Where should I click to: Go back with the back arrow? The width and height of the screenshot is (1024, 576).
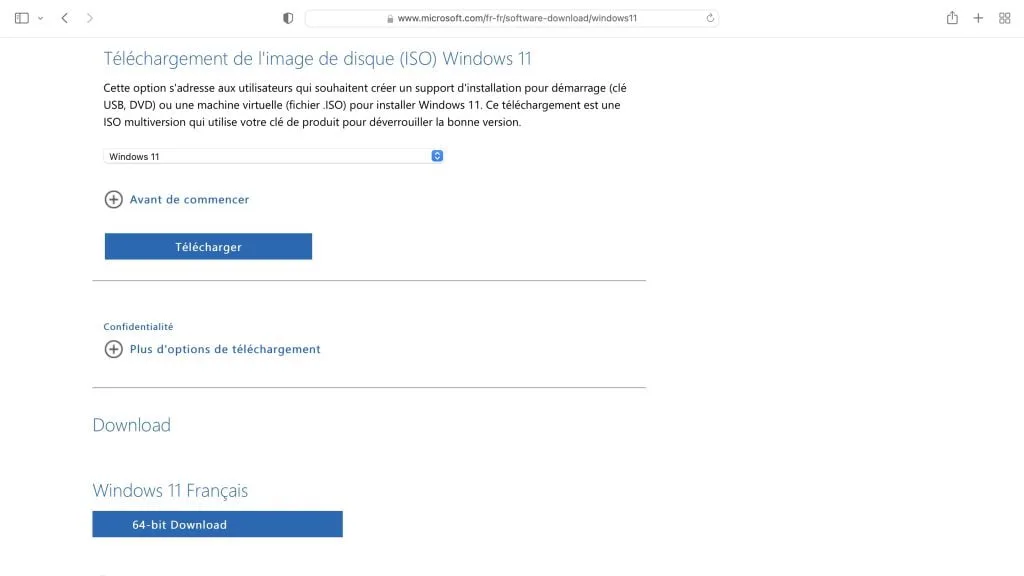(65, 18)
